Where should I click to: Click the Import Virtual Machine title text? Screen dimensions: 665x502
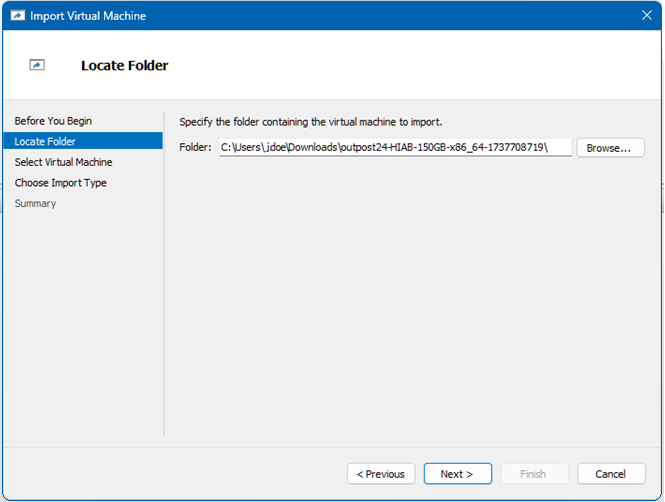[x=88, y=15]
